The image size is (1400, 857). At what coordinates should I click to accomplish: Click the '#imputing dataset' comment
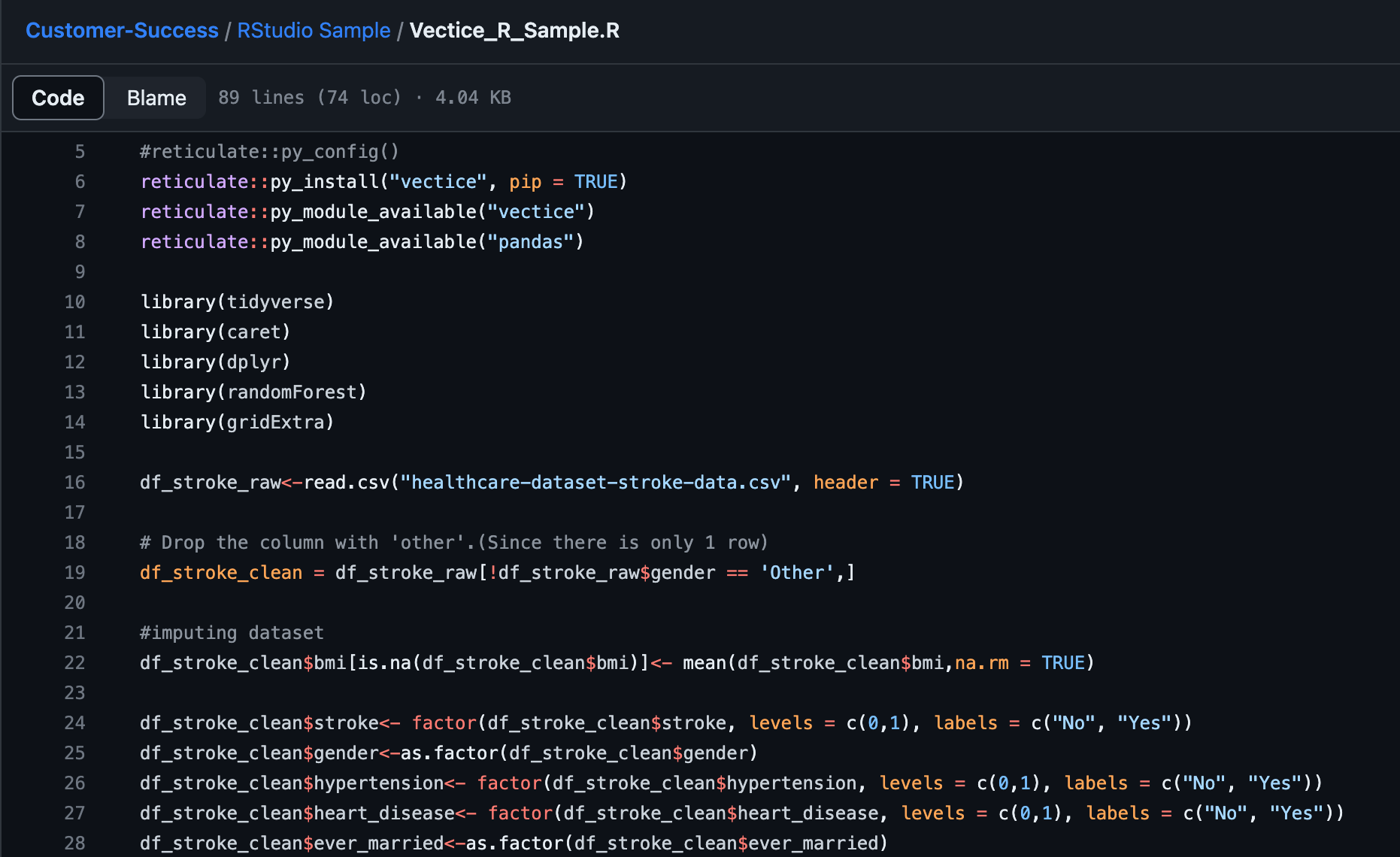click(232, 633)
